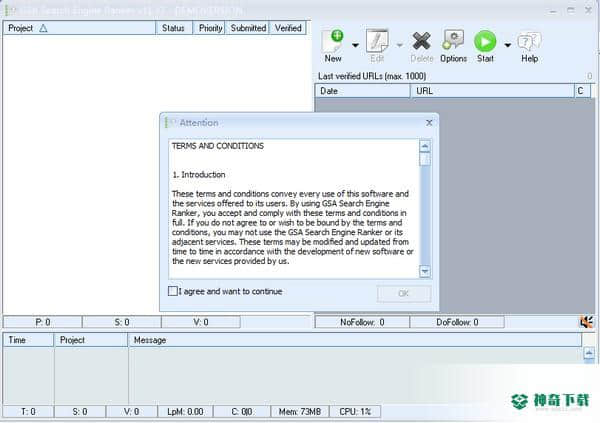Click the DoFollow: 0 status cell
600x423 pixels.
click(x=457, y=322)
